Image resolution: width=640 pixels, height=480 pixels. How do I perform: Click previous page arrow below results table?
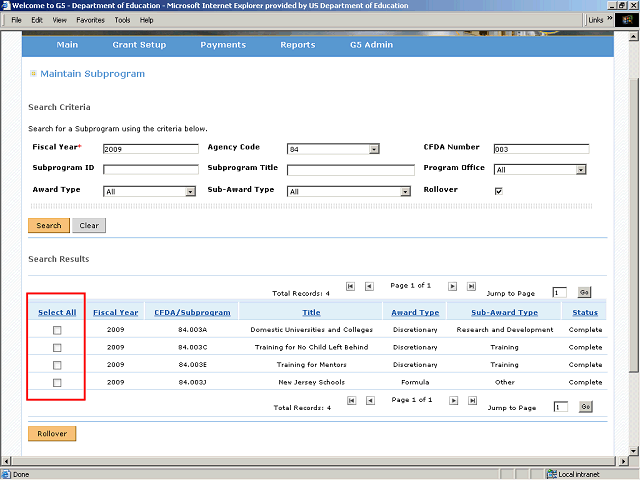(x=369, y=401)
